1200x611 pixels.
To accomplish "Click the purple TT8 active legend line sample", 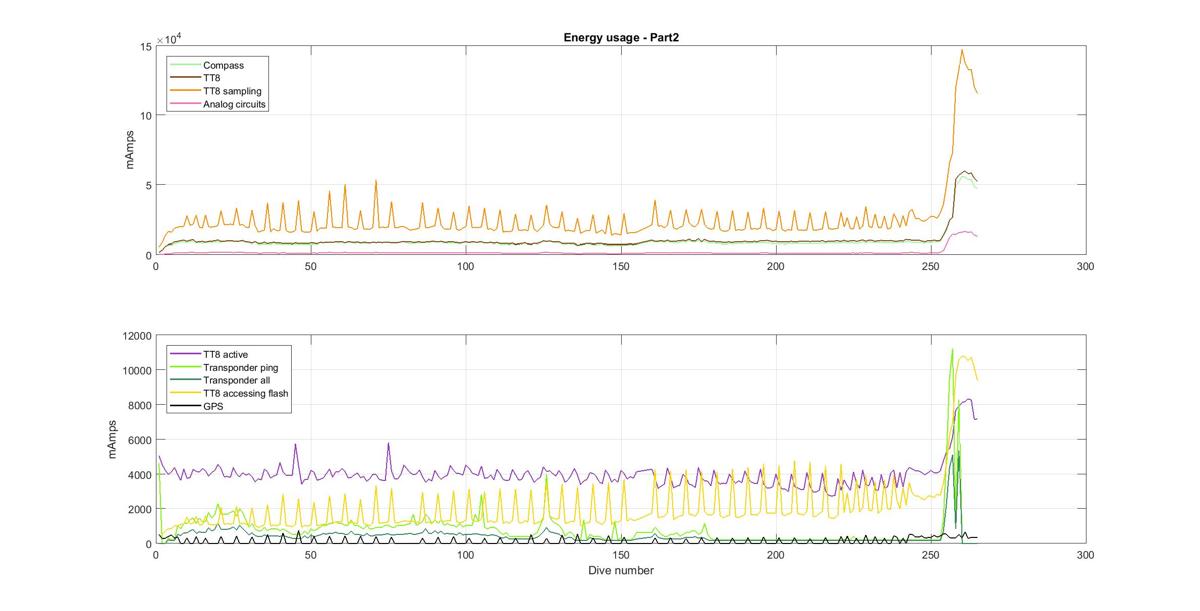I will pos(185,354).
